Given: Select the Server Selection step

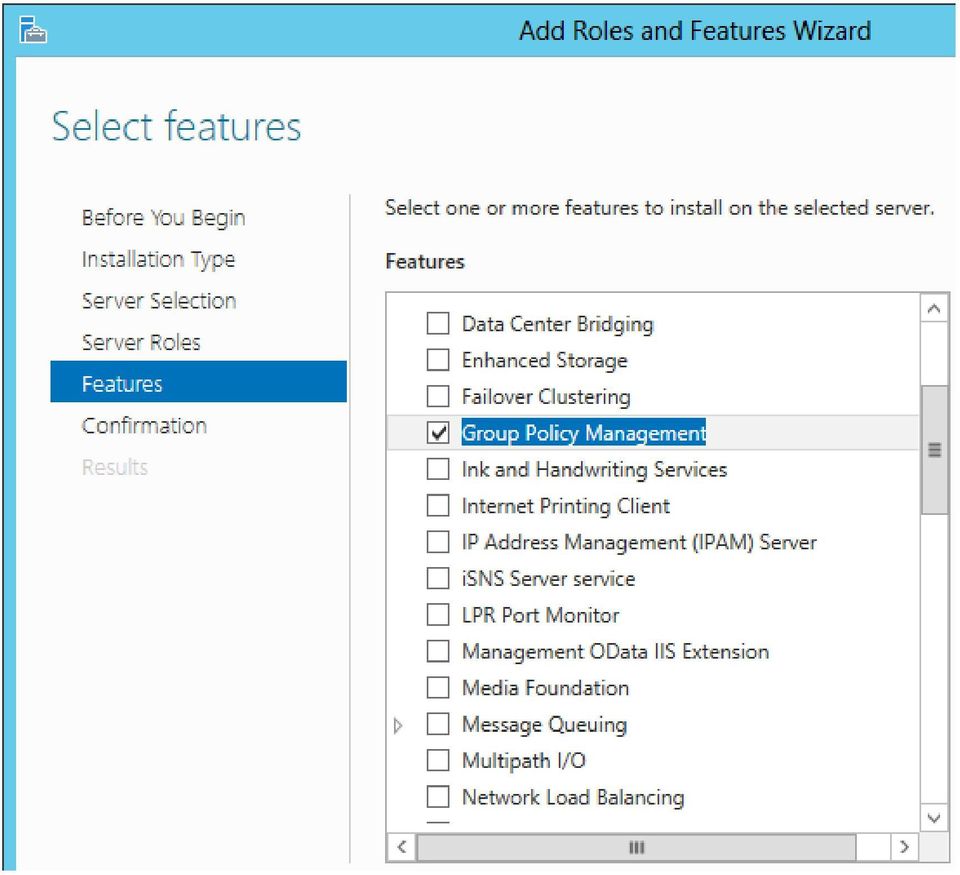Looking at the screenshot, I should [x=159, y=301].
